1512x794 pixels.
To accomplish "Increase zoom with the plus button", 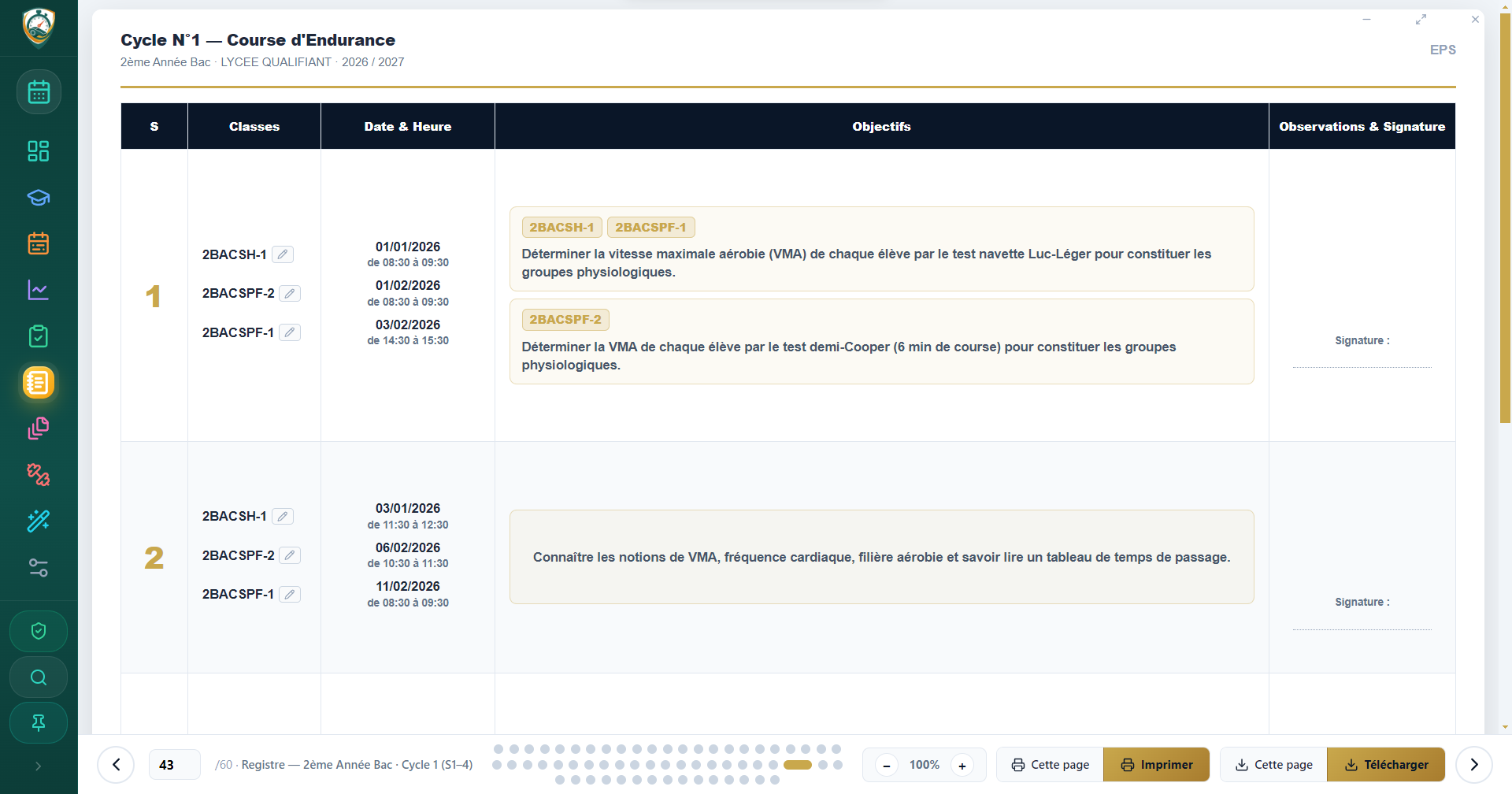I will coord(962,766).
